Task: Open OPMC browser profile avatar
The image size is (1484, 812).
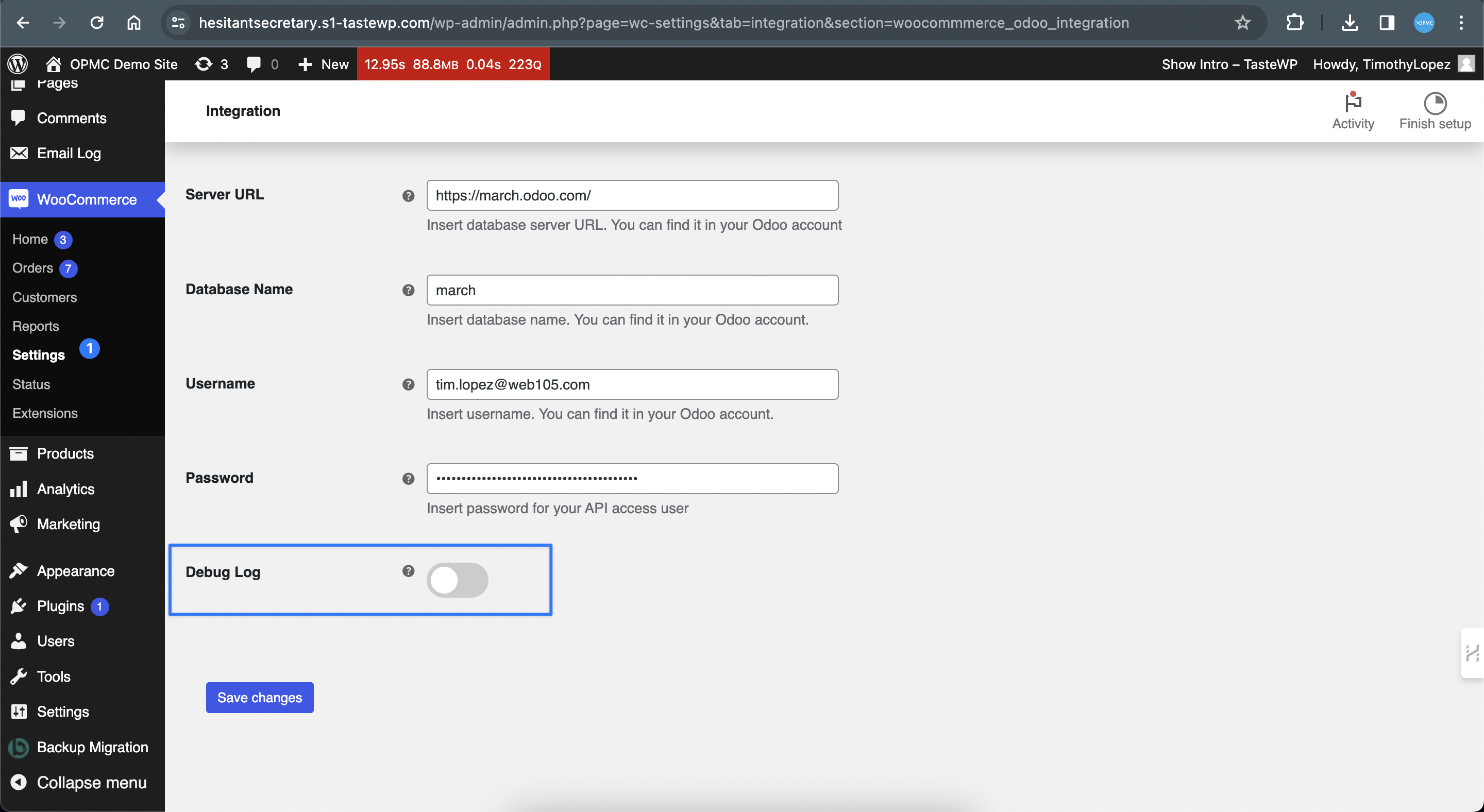Action: pyautogui.click(x=1424, y=23)
